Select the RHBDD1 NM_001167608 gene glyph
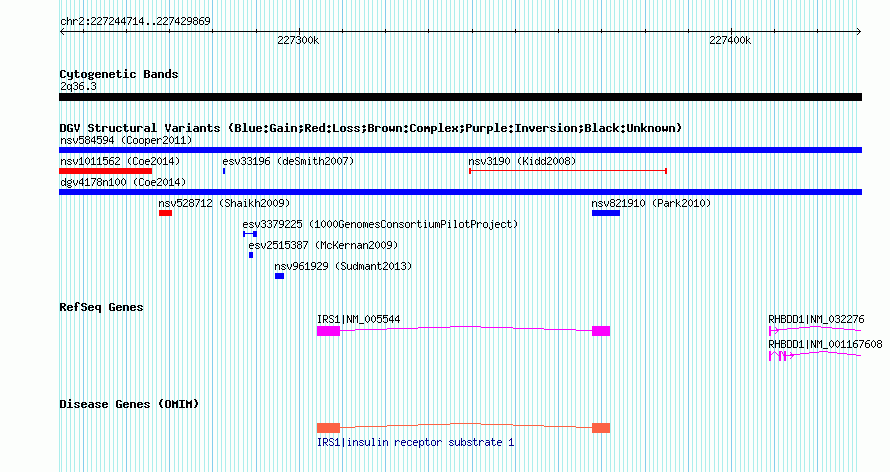Viewport: 890px width, 472px height. pos(815,355)
